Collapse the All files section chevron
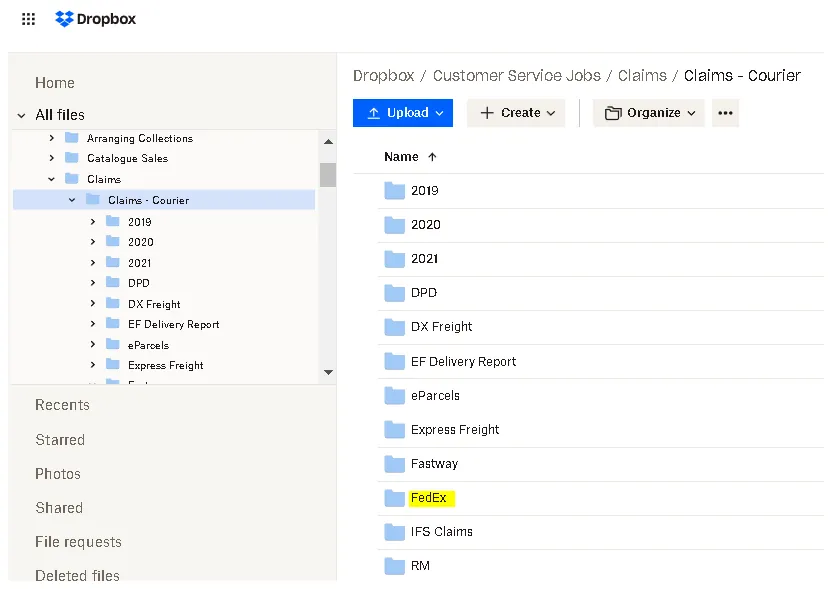This screenshot has width=831, height=589. (x=21, y=115)
